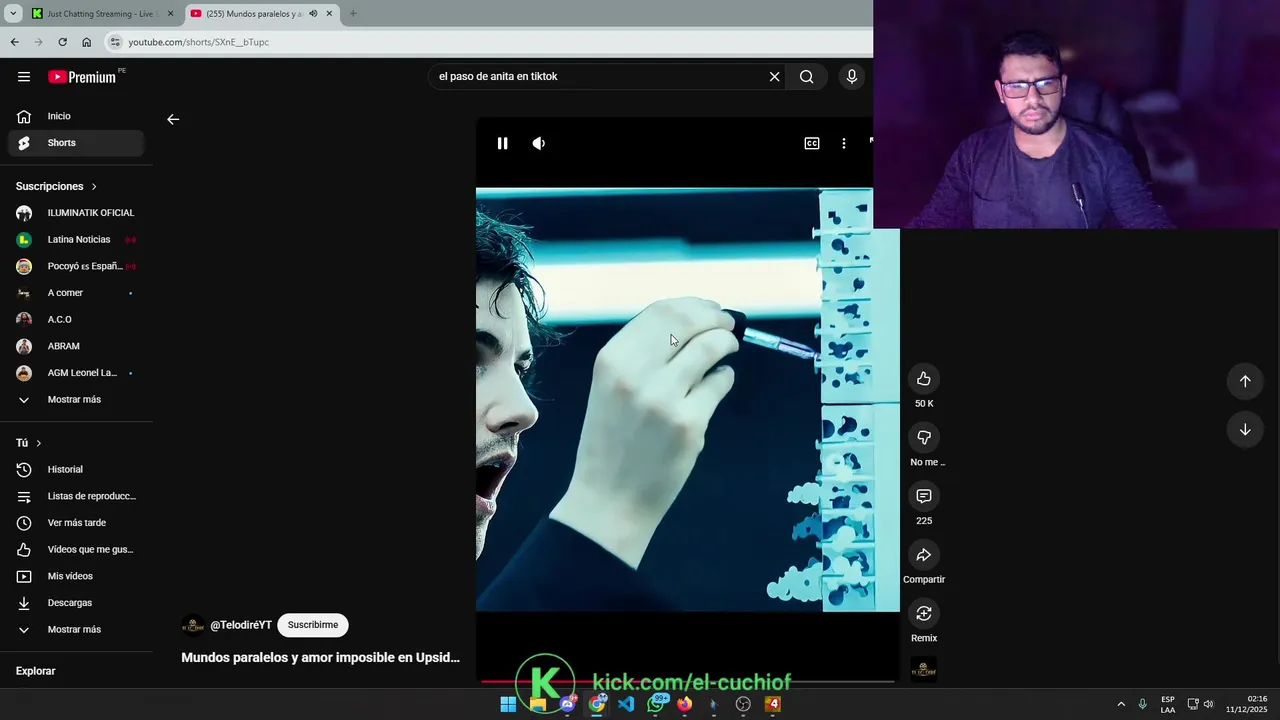Clear the search query with X
Viewport: 1280px width, 720px height.
pos(774,77)
